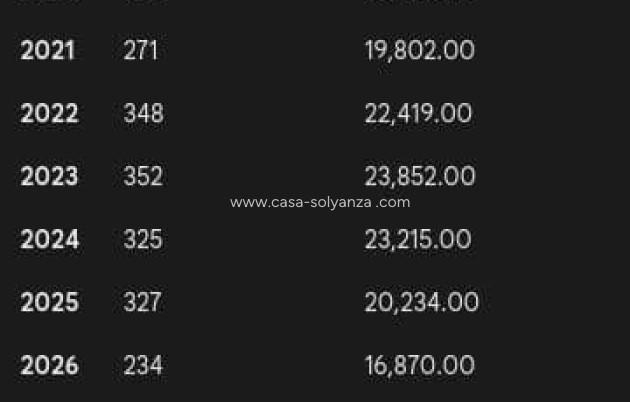Click the amount 23,215.00

point(418,239)
